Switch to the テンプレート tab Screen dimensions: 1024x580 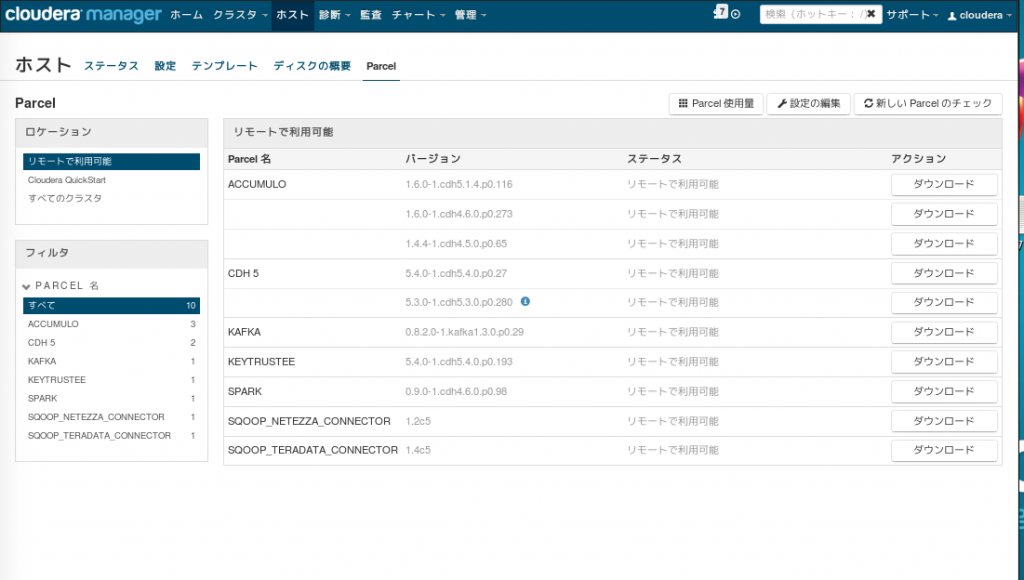224,66
